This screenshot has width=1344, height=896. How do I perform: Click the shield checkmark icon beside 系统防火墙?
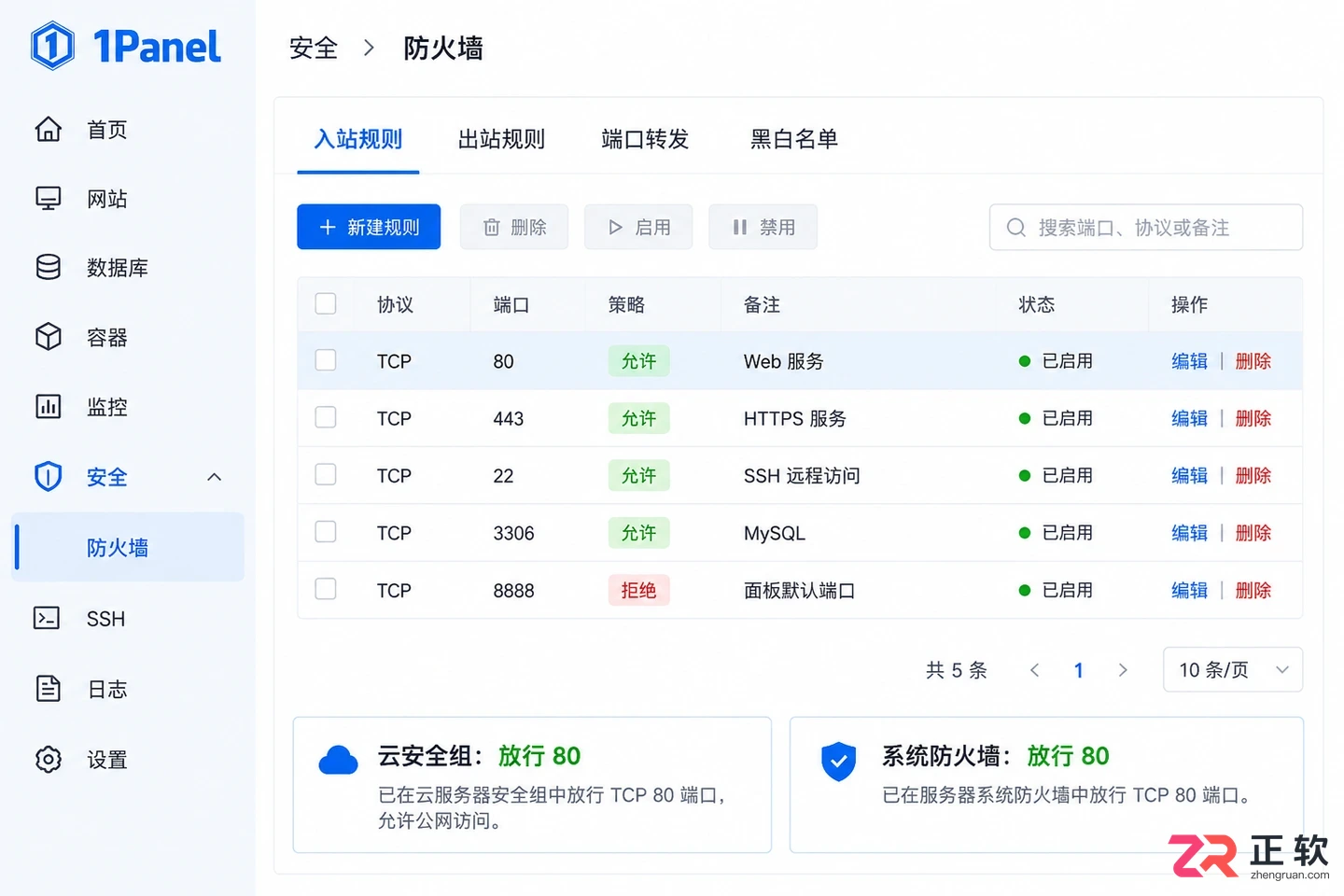tap(839, 762)
